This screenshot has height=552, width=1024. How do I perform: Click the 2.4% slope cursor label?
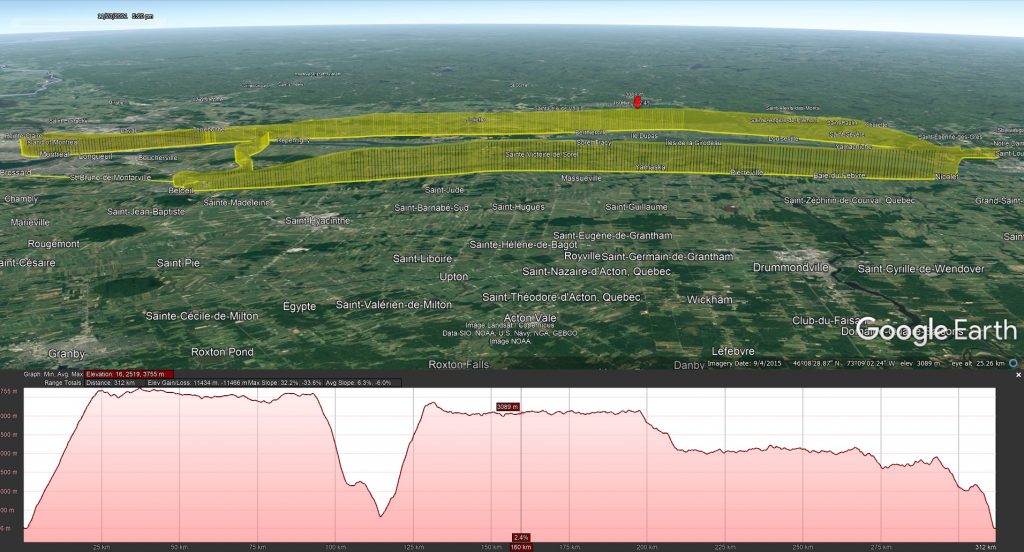pyautogui.click(x=521, y=538)
